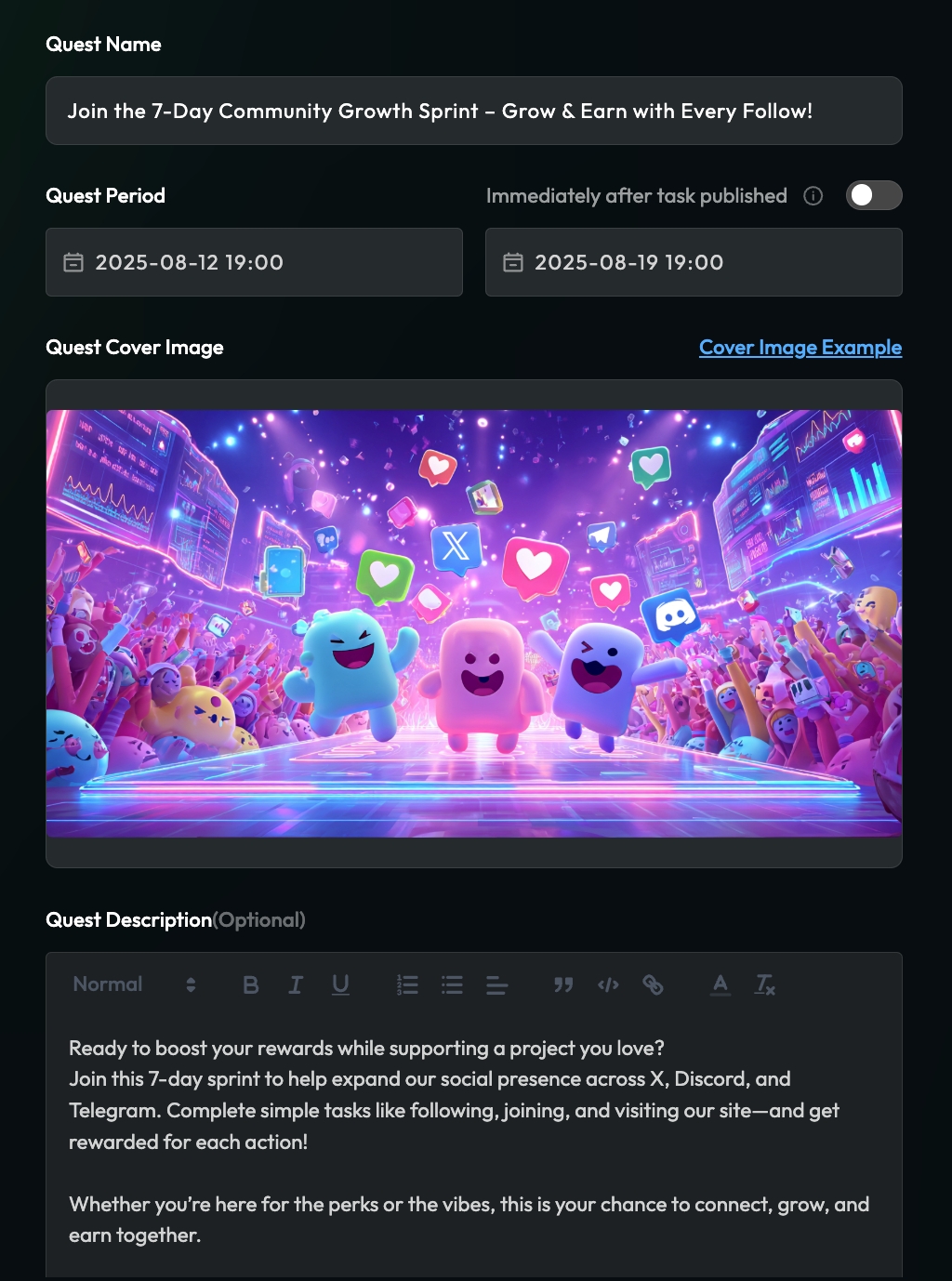Viewport: 952px width, 1281px height.
Task: Click the uploaded quest cover image
Action: 474,624
